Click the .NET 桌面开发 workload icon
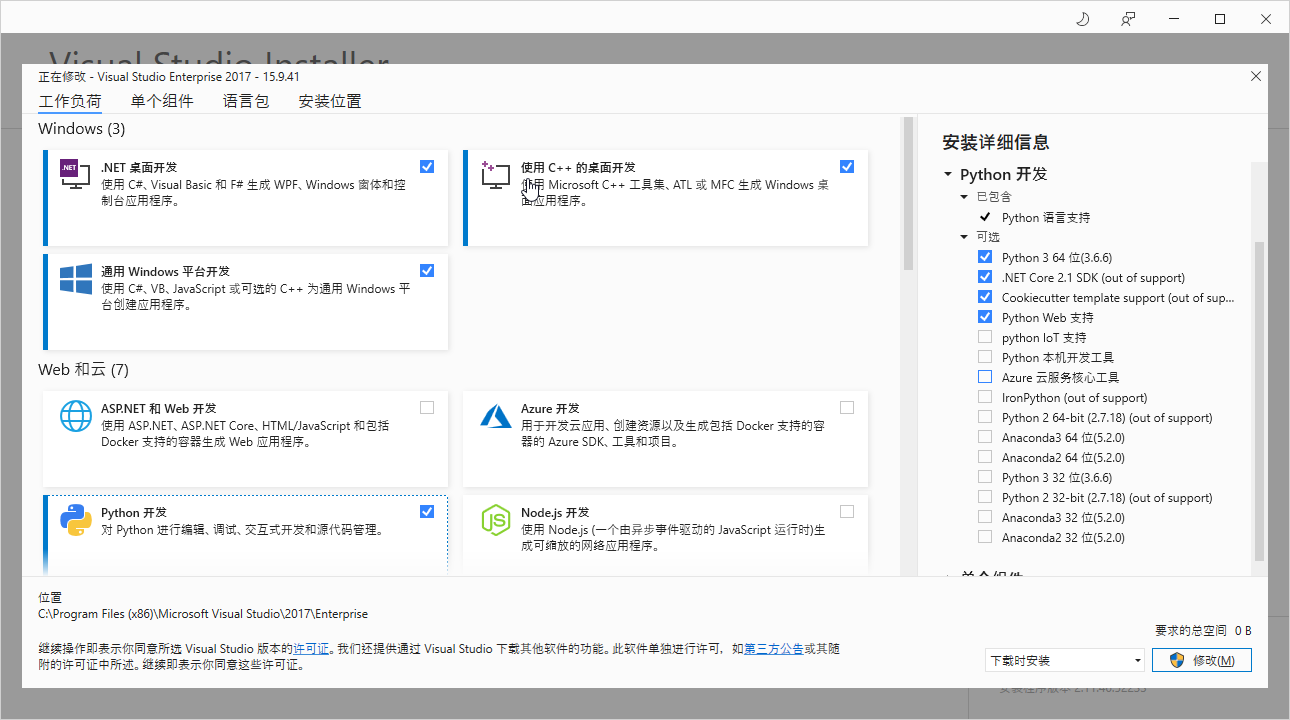1290x720 pixels. click(x=75, y=175)
